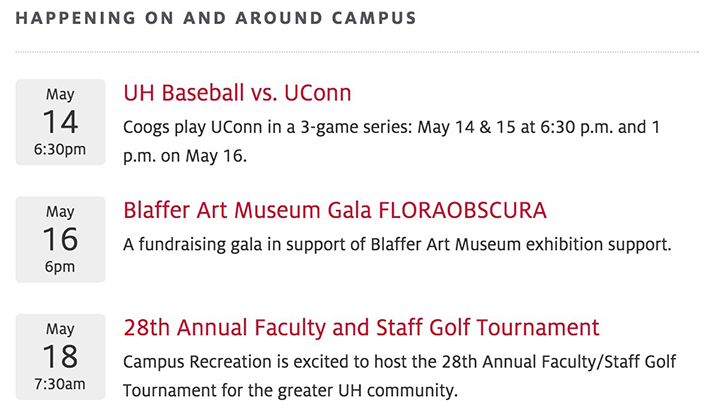Open the Blaffer Art Museum Gala FLORAOBSCURA link
Image resolution: width=706 pixels, height=415 pixels.
tap(334, 211)
